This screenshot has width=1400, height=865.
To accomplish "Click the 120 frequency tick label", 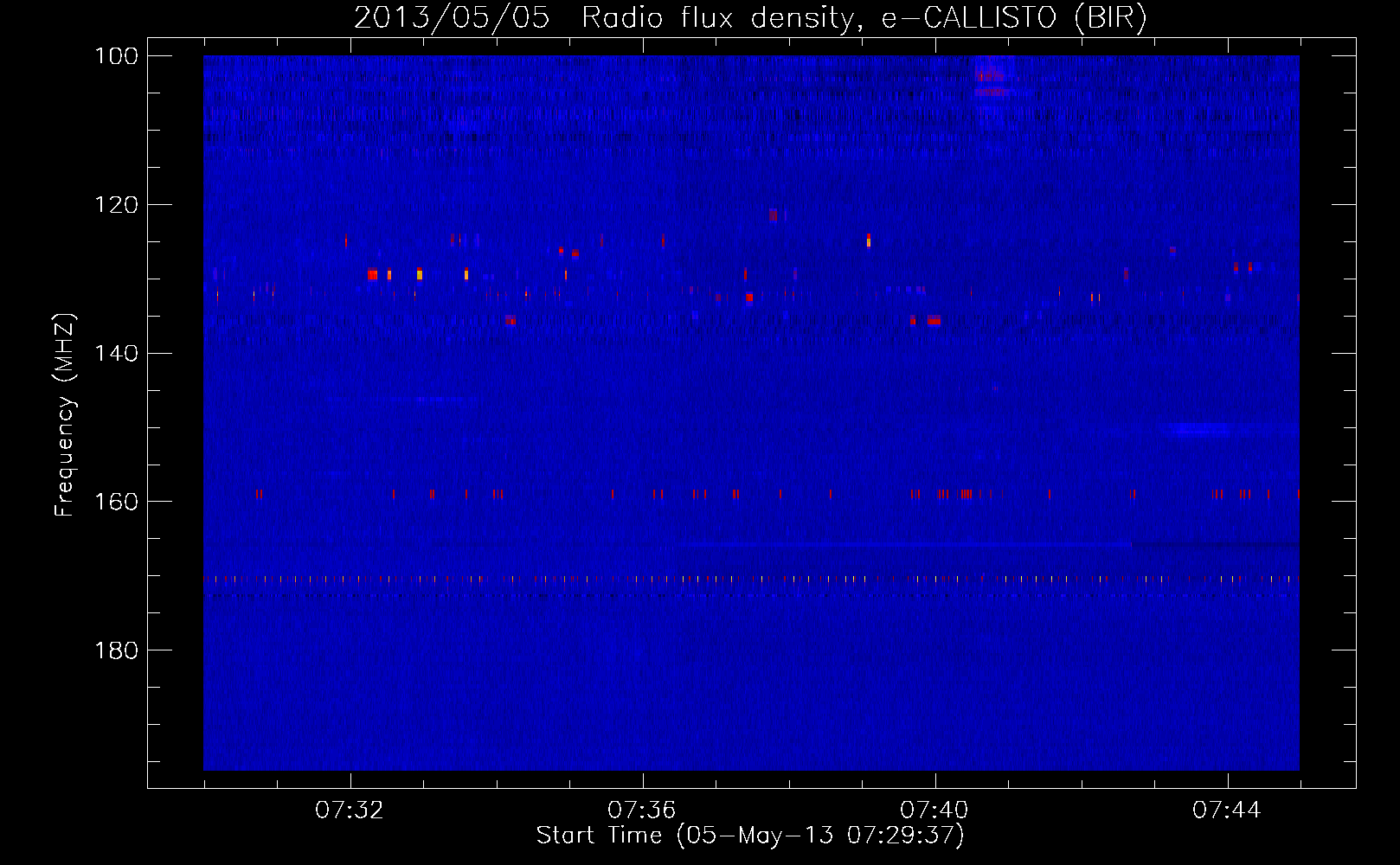I will (x=115, y=205).
